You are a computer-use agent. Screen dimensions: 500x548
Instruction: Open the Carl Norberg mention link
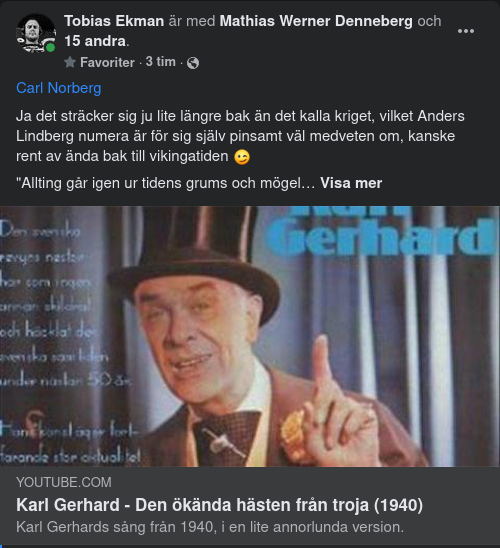(59, 88)
